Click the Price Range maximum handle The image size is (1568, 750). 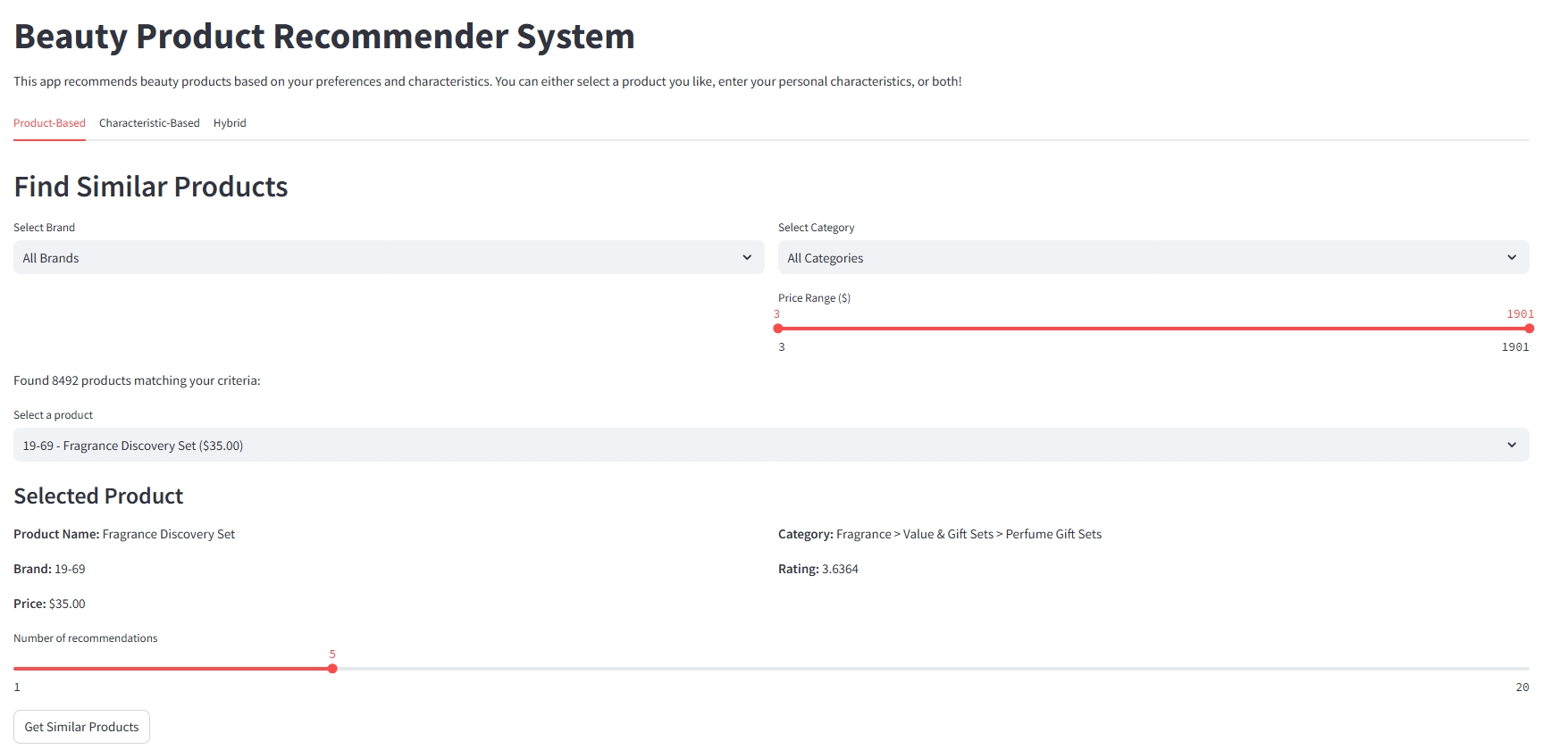click(x=1529, y=329)
